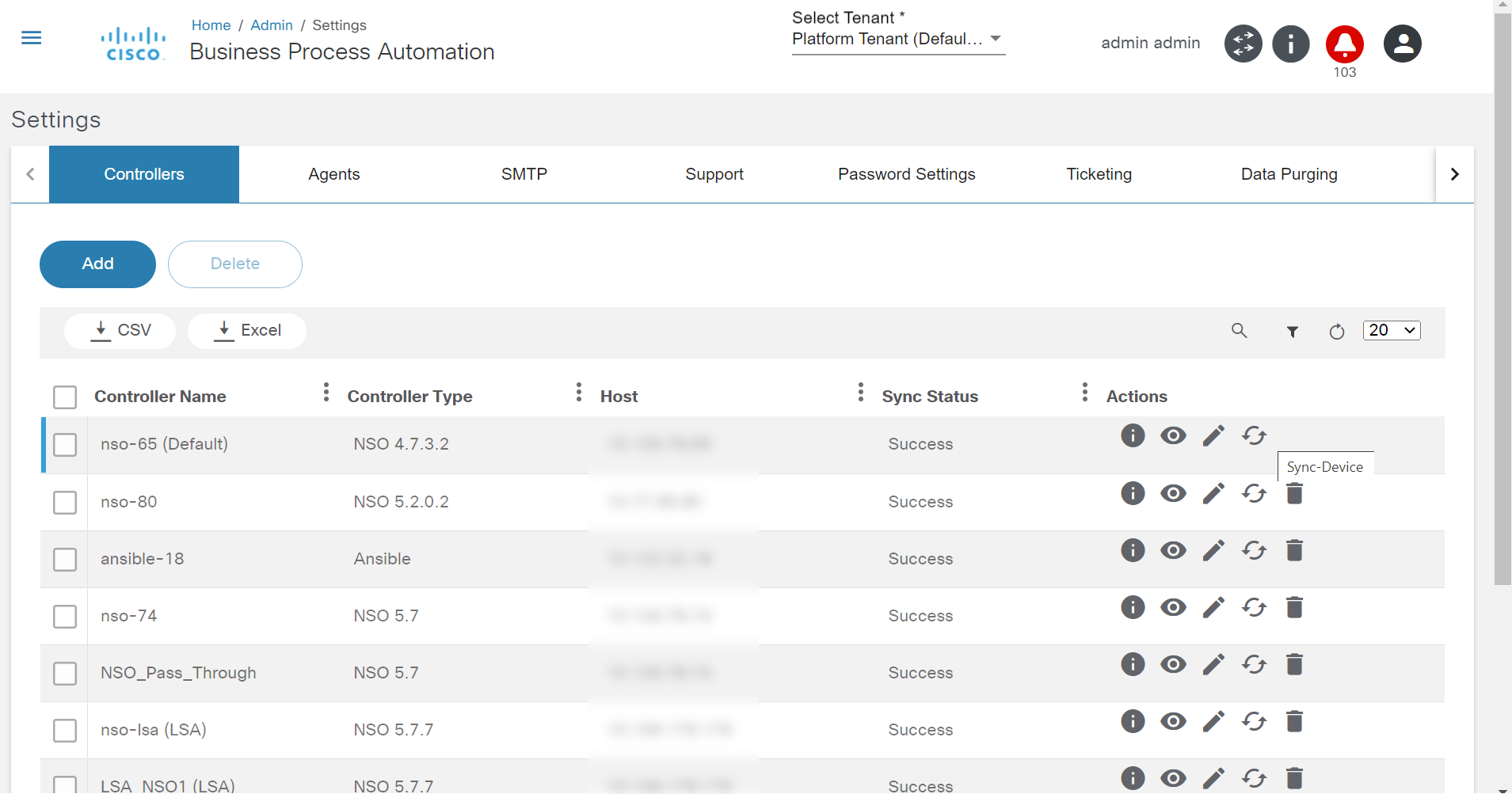Viewport: 1512px width, 794px height.
Task: Open the Password Settings tab
Action: click(906, 174)
